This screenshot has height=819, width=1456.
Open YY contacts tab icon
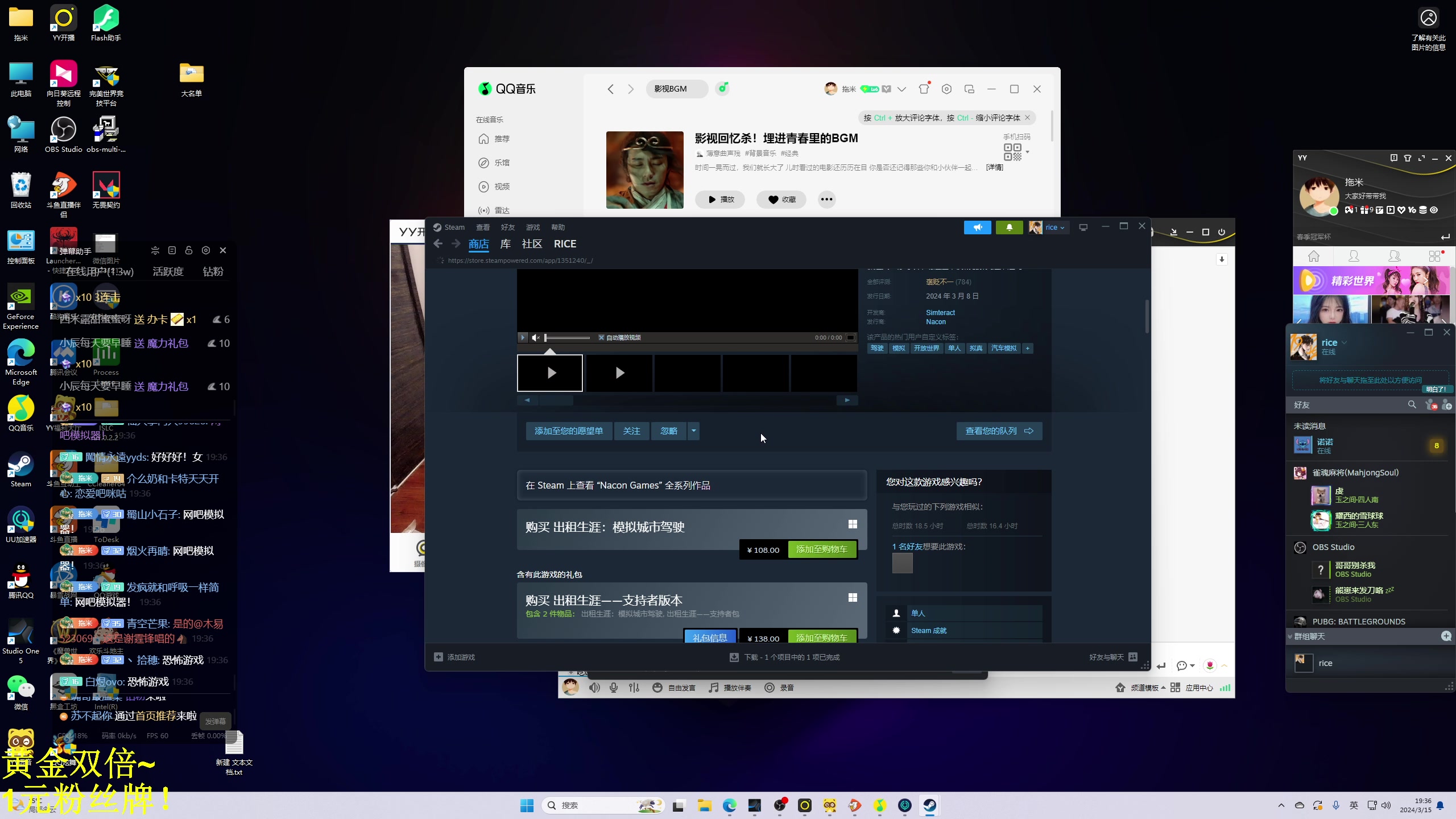1354,256
